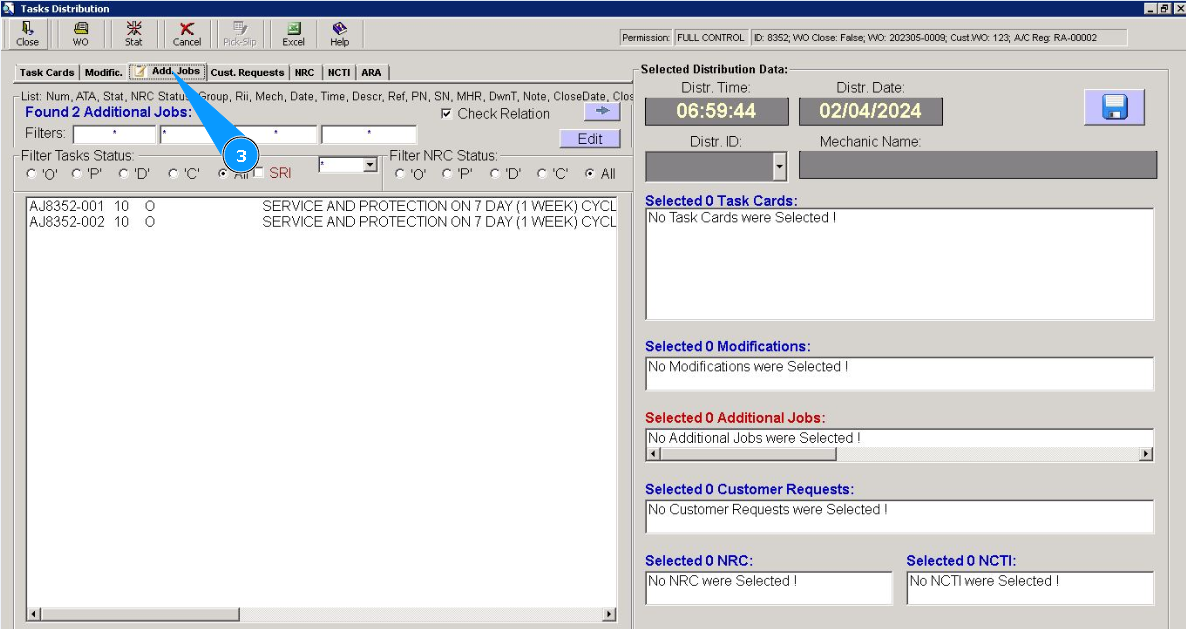This screenshot has height=629, width=1186.
Task: Click the 'Found 2 Additional Jobs:' label
Action: pyautogui.click(x=108, y=112)
